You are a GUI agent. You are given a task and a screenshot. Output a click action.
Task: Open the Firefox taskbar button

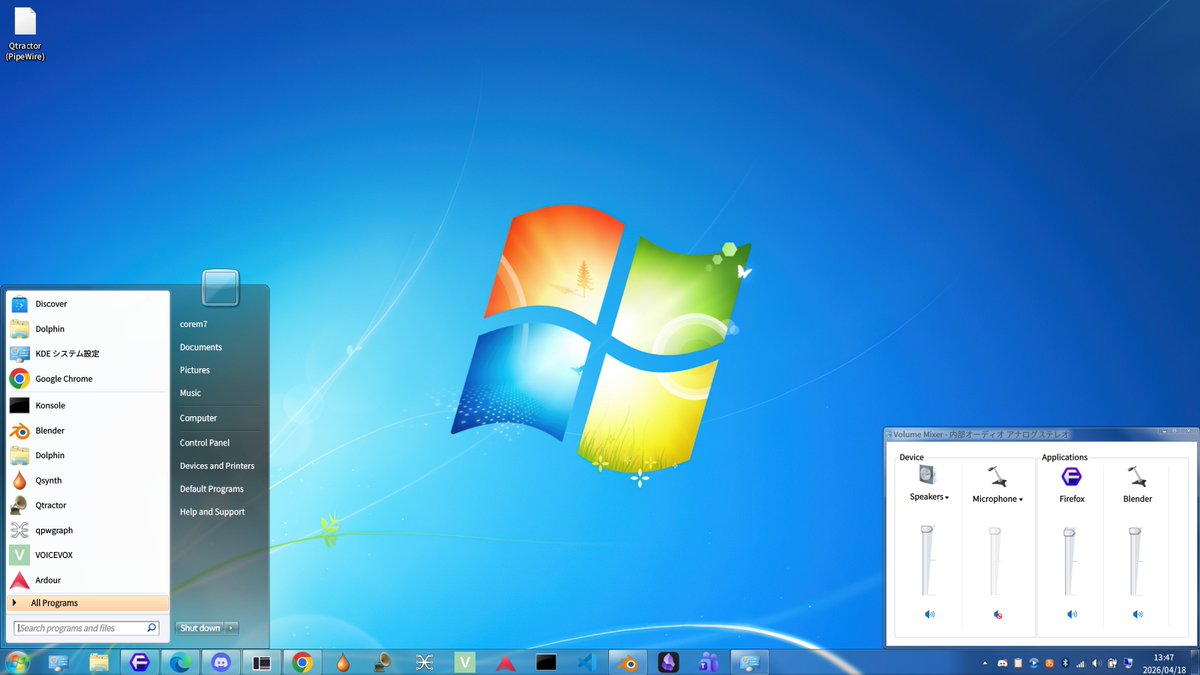141,662
